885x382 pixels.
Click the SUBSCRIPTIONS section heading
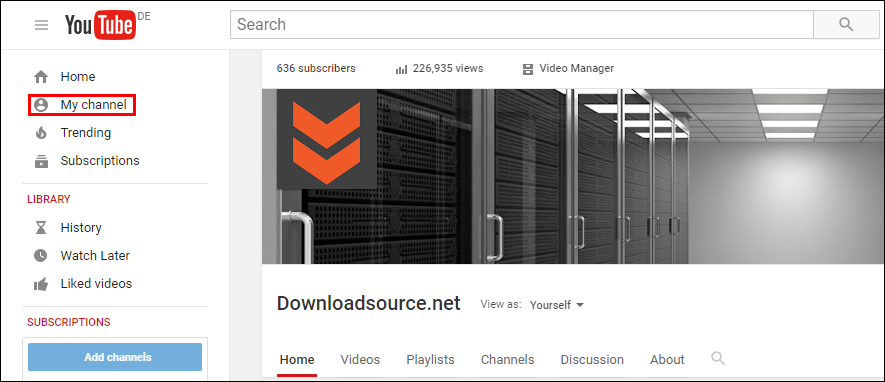(x=69, y=322)
